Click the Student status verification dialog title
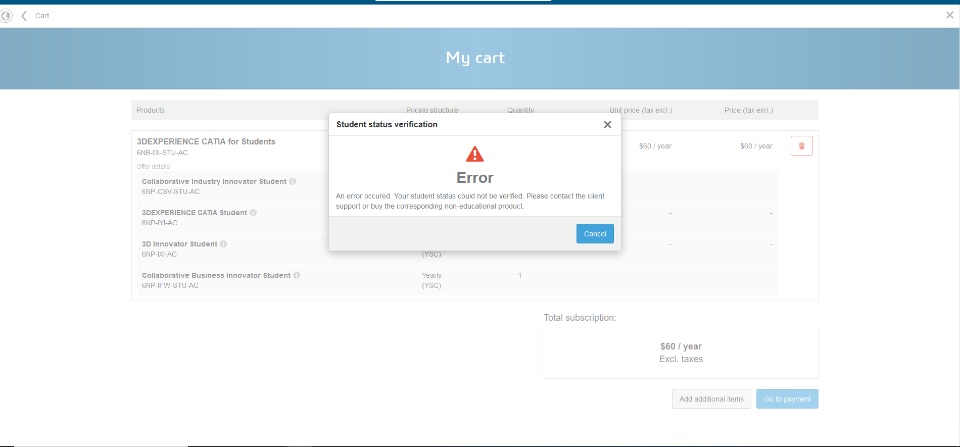 (387, 124)
